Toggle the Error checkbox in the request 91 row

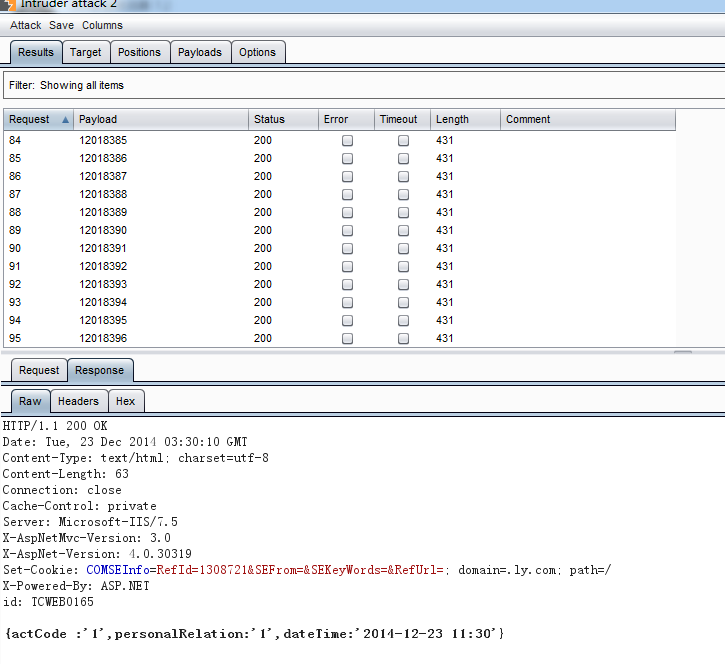(347, 267)
